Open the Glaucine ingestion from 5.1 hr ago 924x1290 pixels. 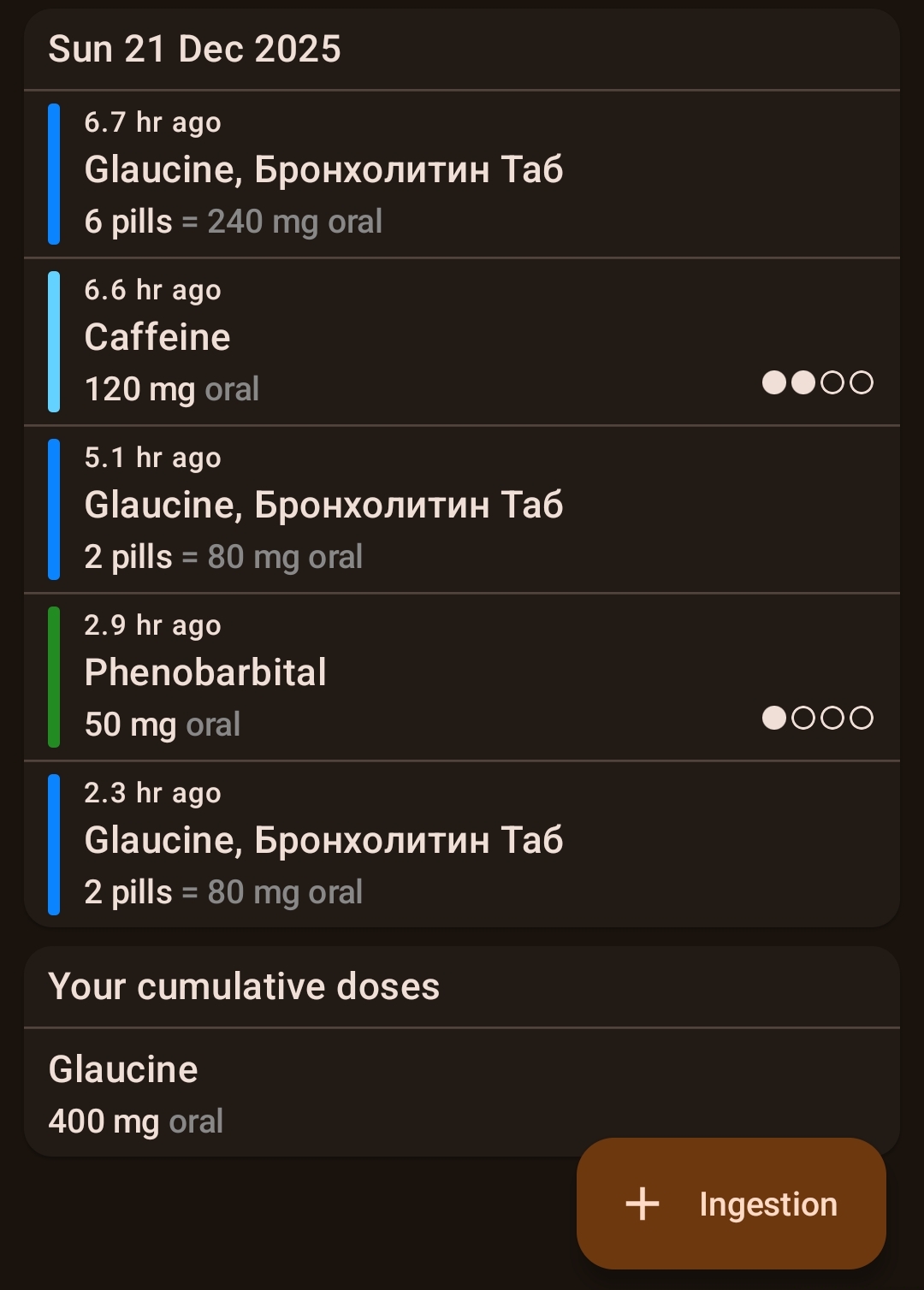[x=323, y=505]
